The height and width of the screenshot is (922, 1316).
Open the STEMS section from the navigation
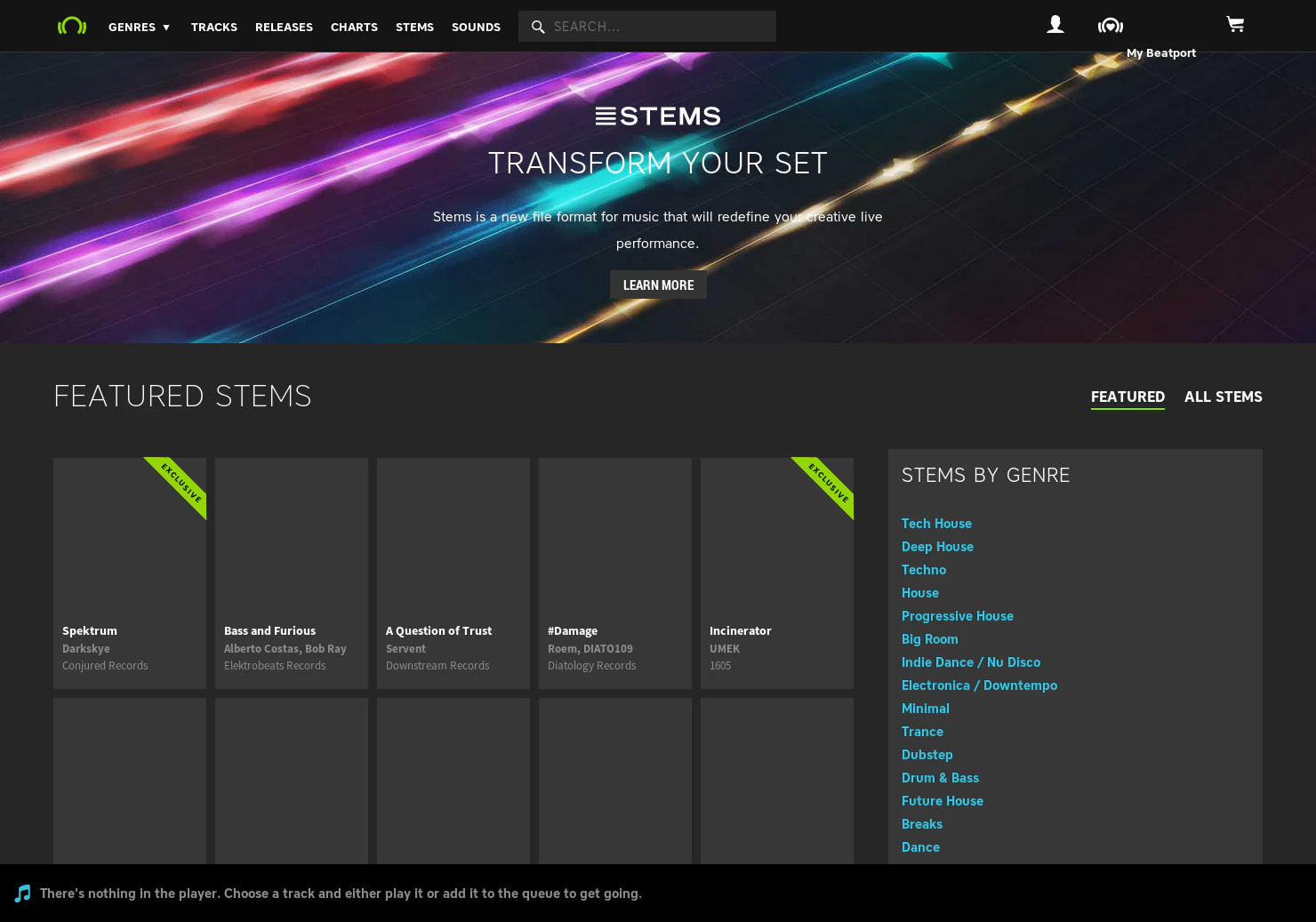point(414,27)
